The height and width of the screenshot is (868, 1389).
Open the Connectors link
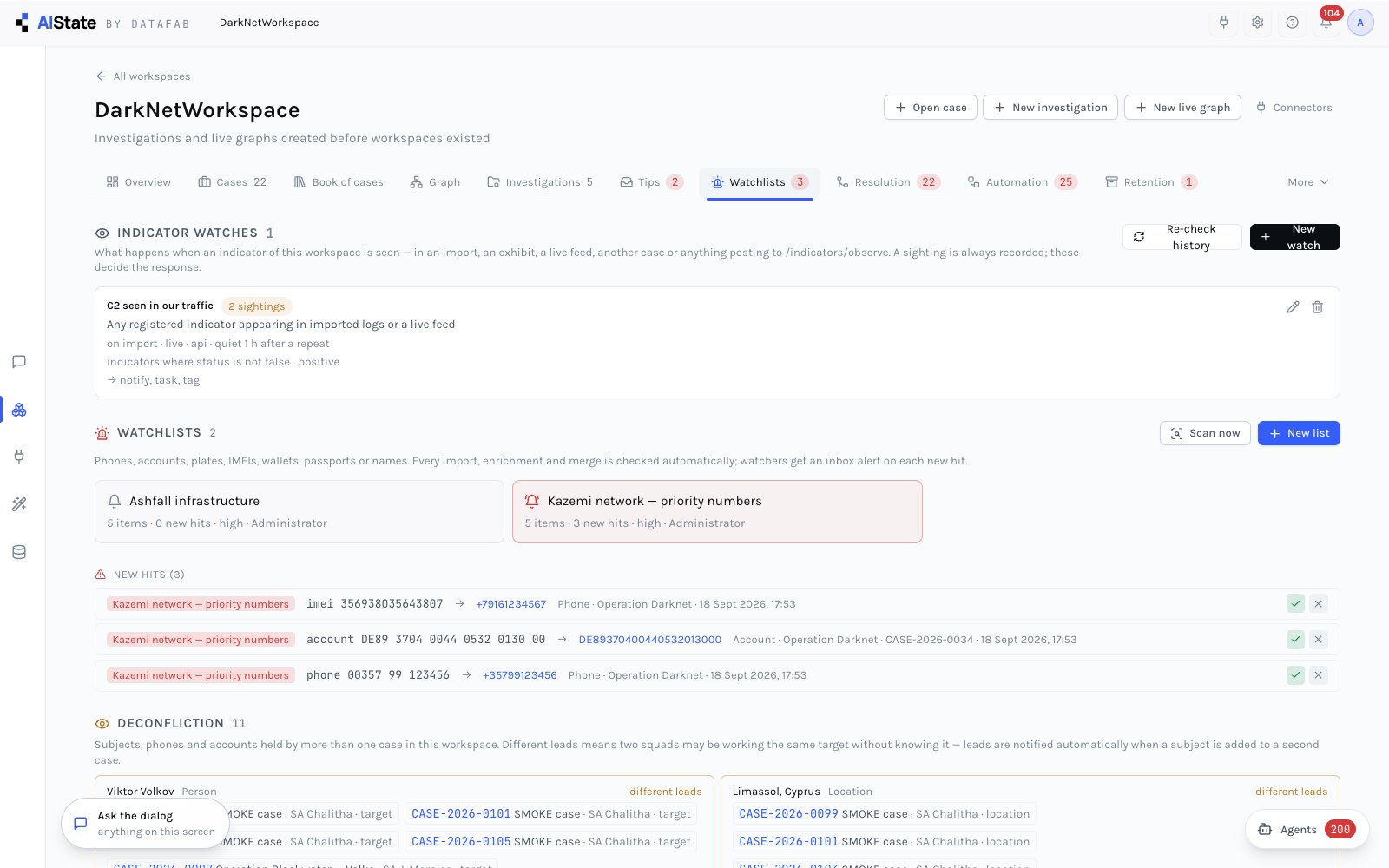[x=1294, y=108]
